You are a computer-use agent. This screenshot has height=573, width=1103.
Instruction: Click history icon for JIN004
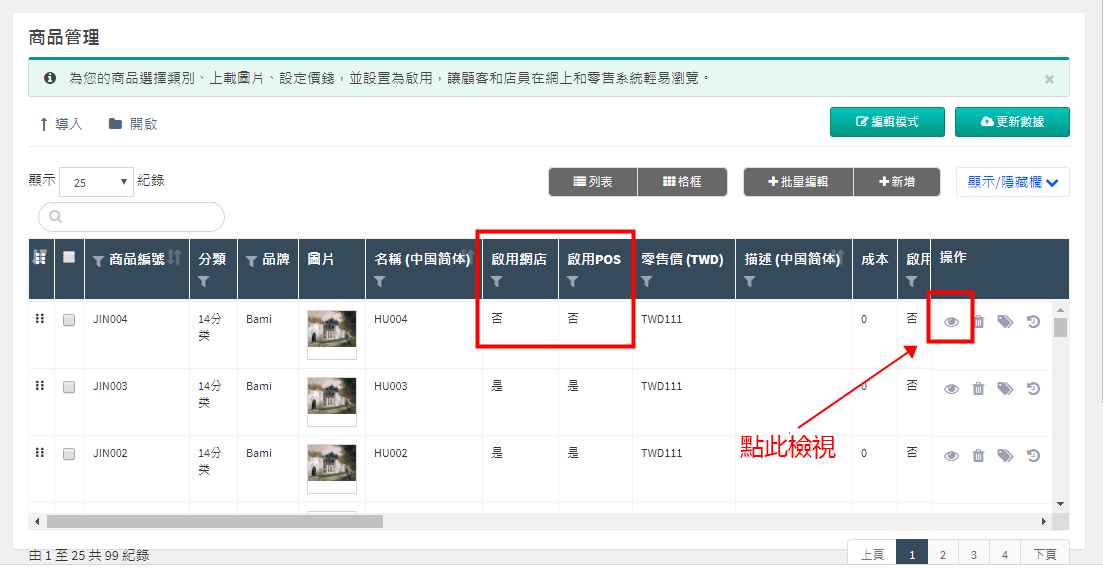[1033, 322]
